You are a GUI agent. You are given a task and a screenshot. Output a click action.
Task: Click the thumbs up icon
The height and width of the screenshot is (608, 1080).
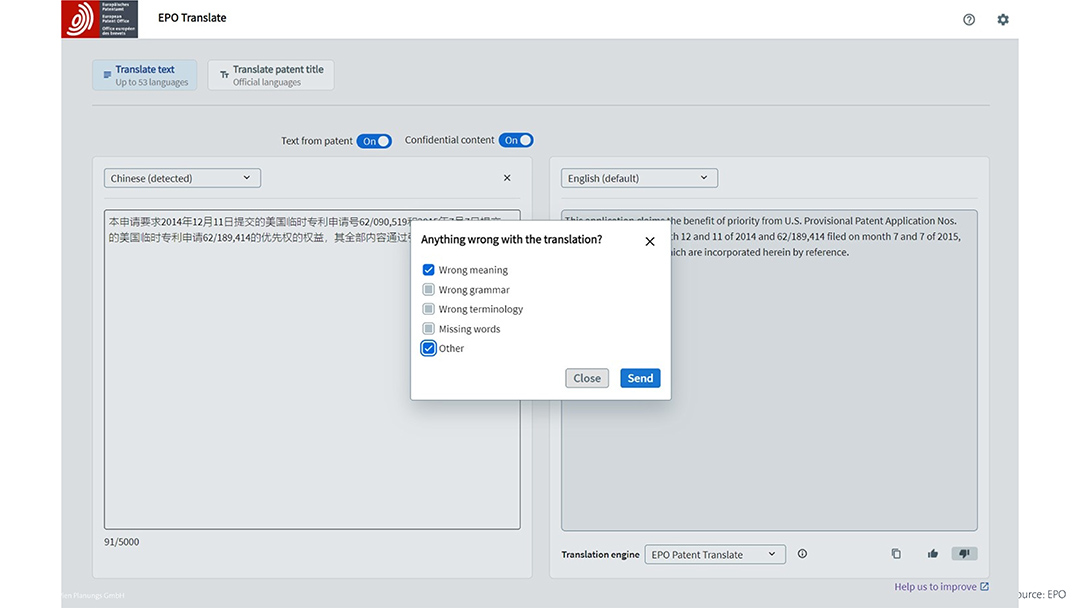[x=932, y=554]
